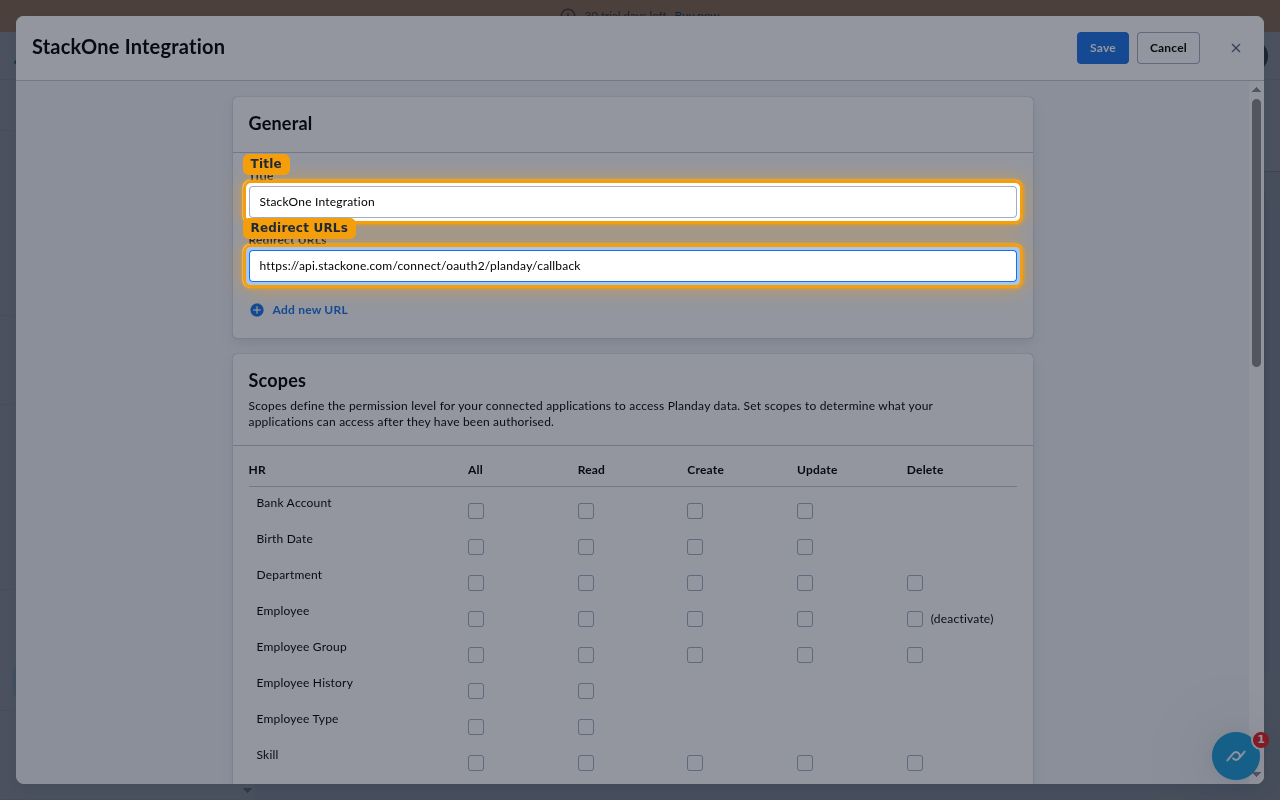1280x800 pixels.
Task: Check Skill Create checkbox
Action: click(x=695, y=763)
